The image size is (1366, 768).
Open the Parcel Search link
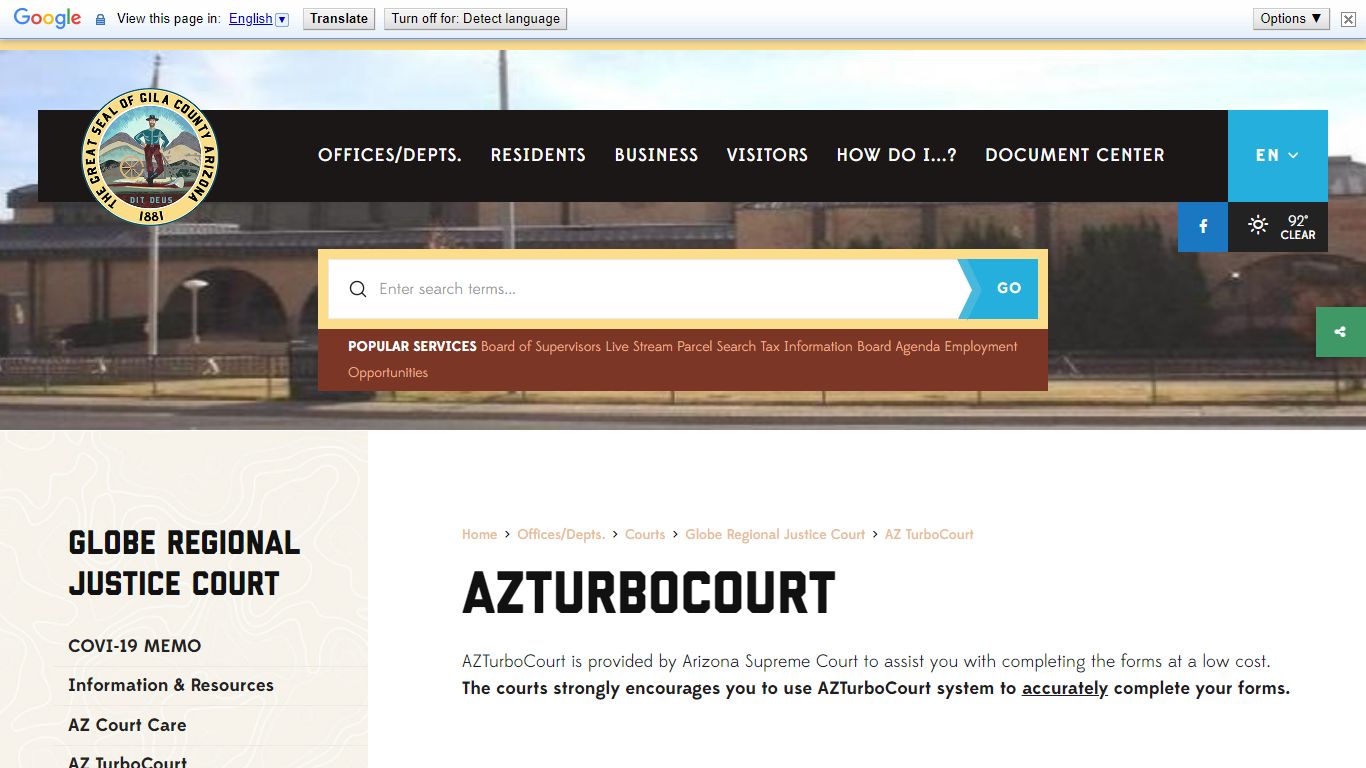[x=717, y=346]
